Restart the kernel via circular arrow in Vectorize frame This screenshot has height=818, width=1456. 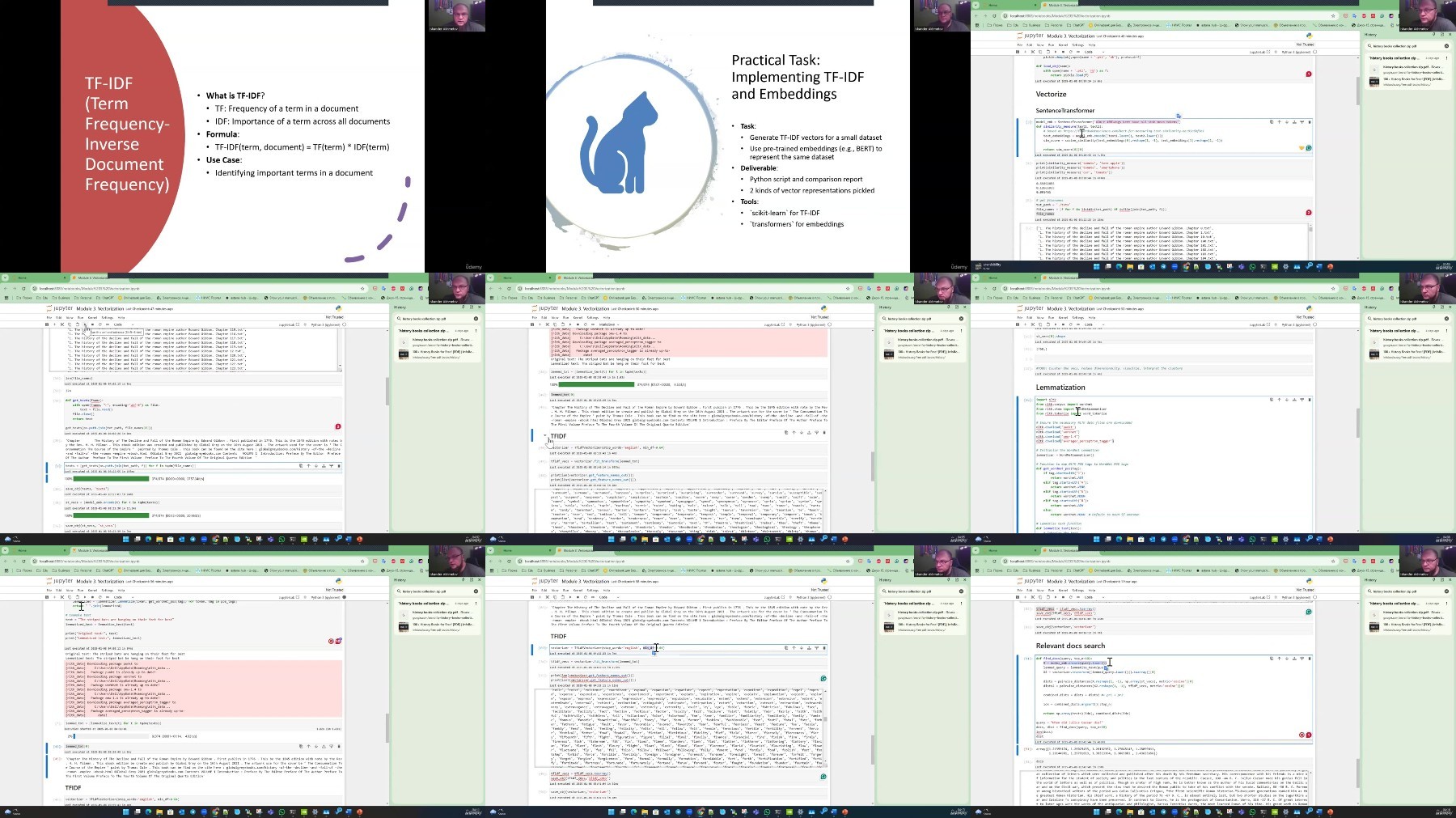[1071, 52]
